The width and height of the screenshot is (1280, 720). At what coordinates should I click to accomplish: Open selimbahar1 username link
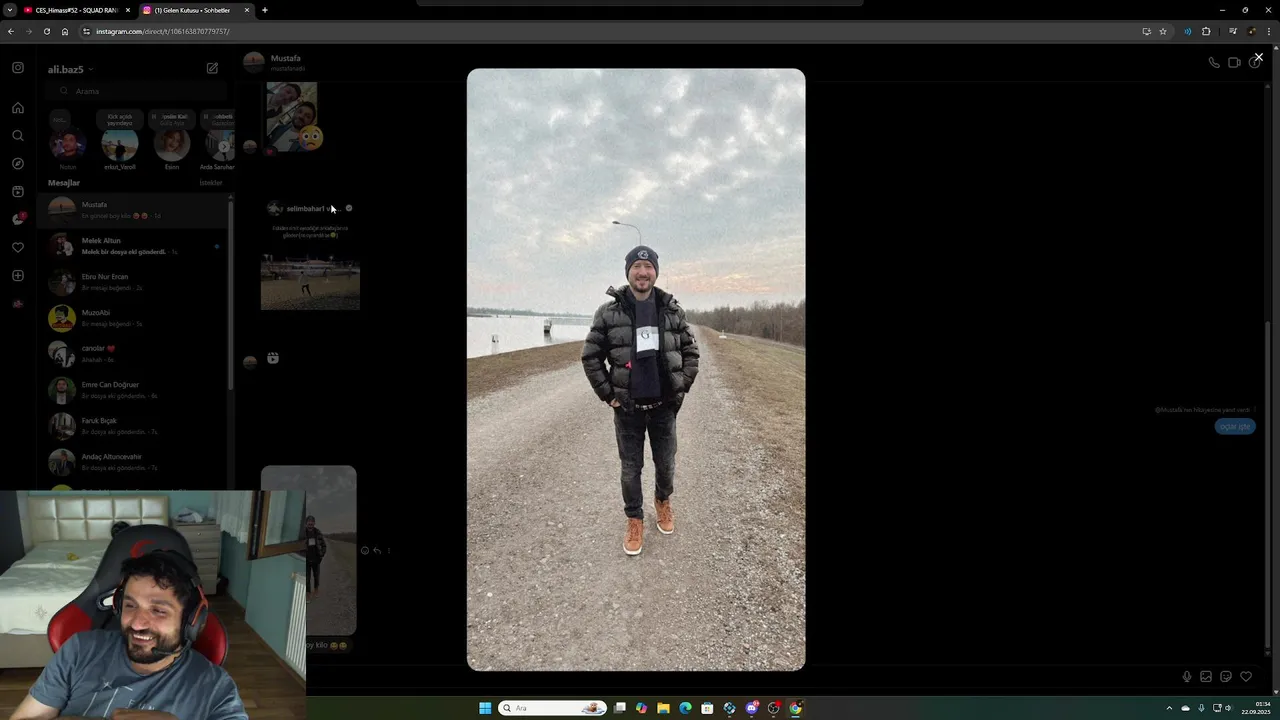[312, 208]
